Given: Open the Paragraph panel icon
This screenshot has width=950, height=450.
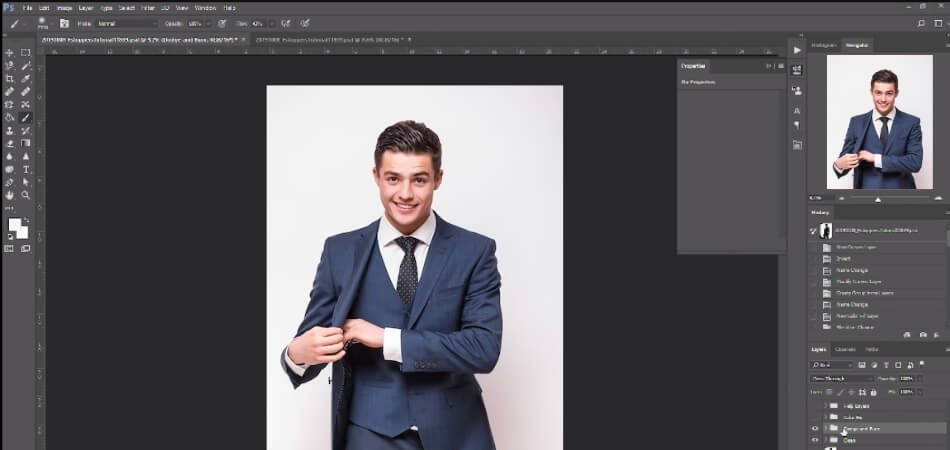Looking at the screenshot, I should pos(797,125).
